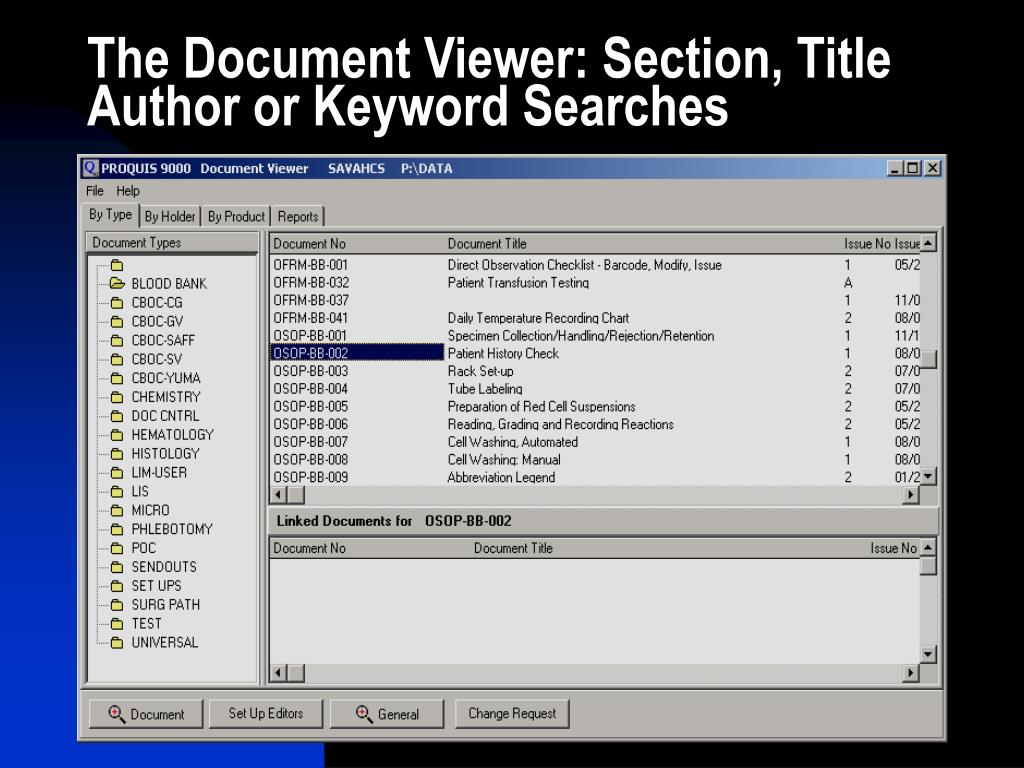
Task: Click the General search button
Action: coord(387,714)
